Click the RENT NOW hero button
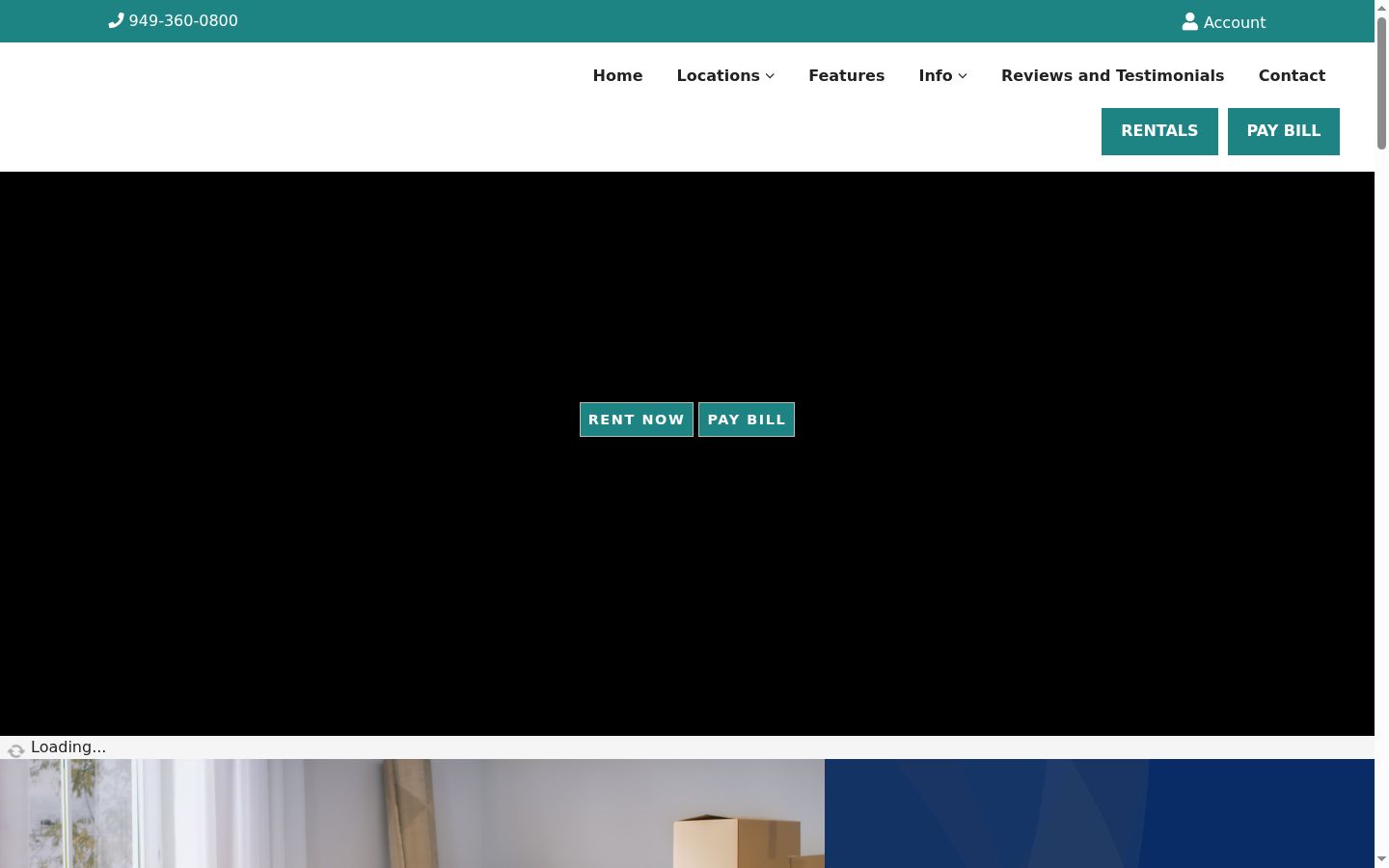Viewport: 1389px width, 868px height. tap(637, 420)
